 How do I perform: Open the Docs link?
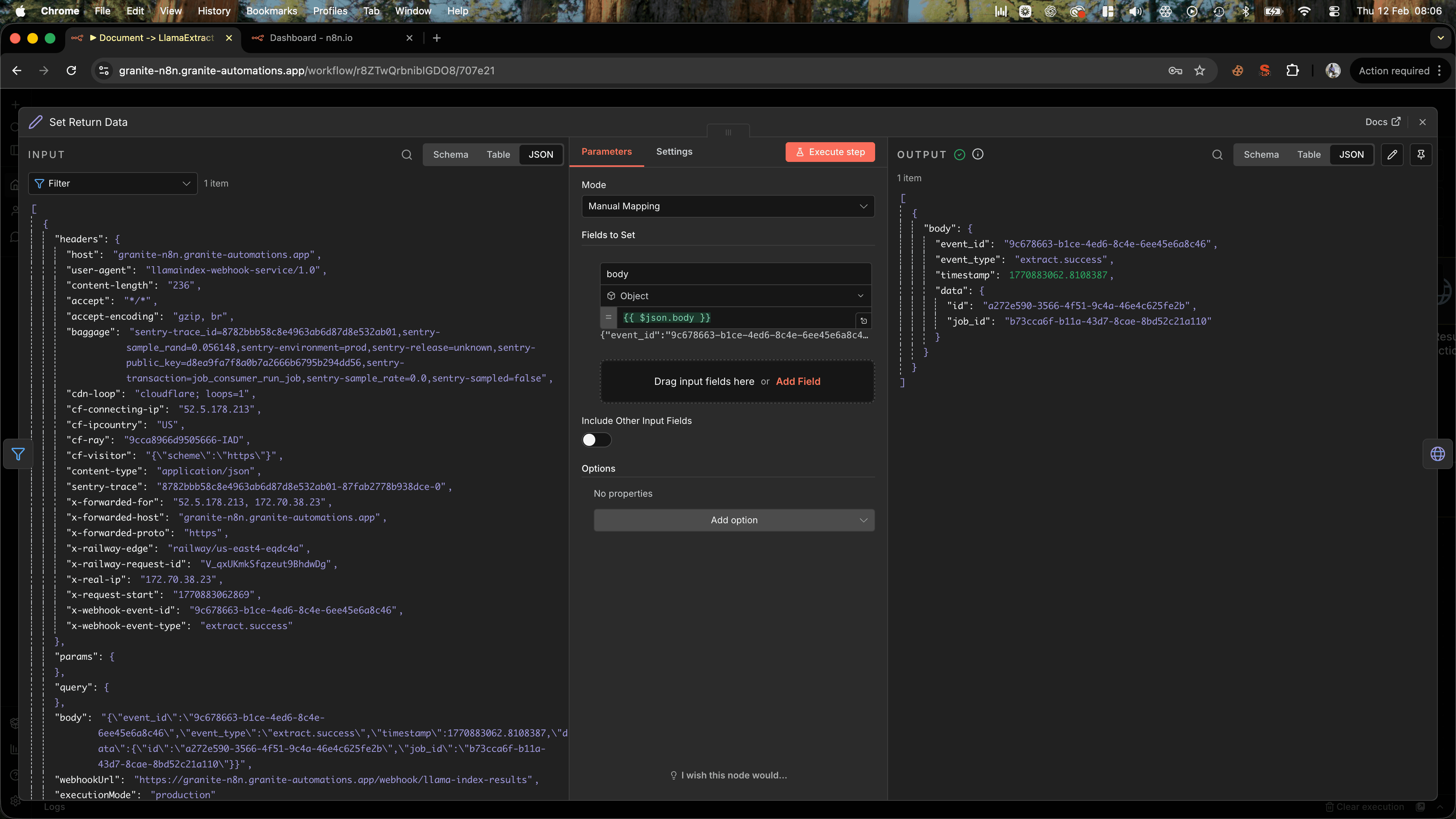(x=1382, y=121)
